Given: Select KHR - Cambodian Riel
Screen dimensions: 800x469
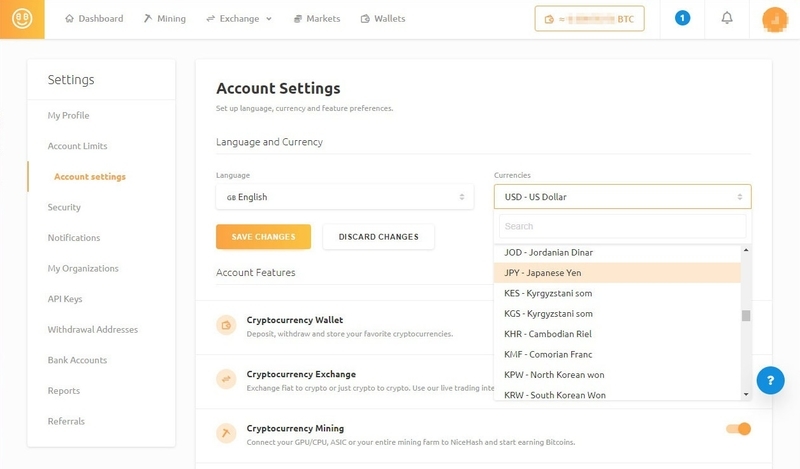Looking at the screenshot, I should click(x=617, y=334).
